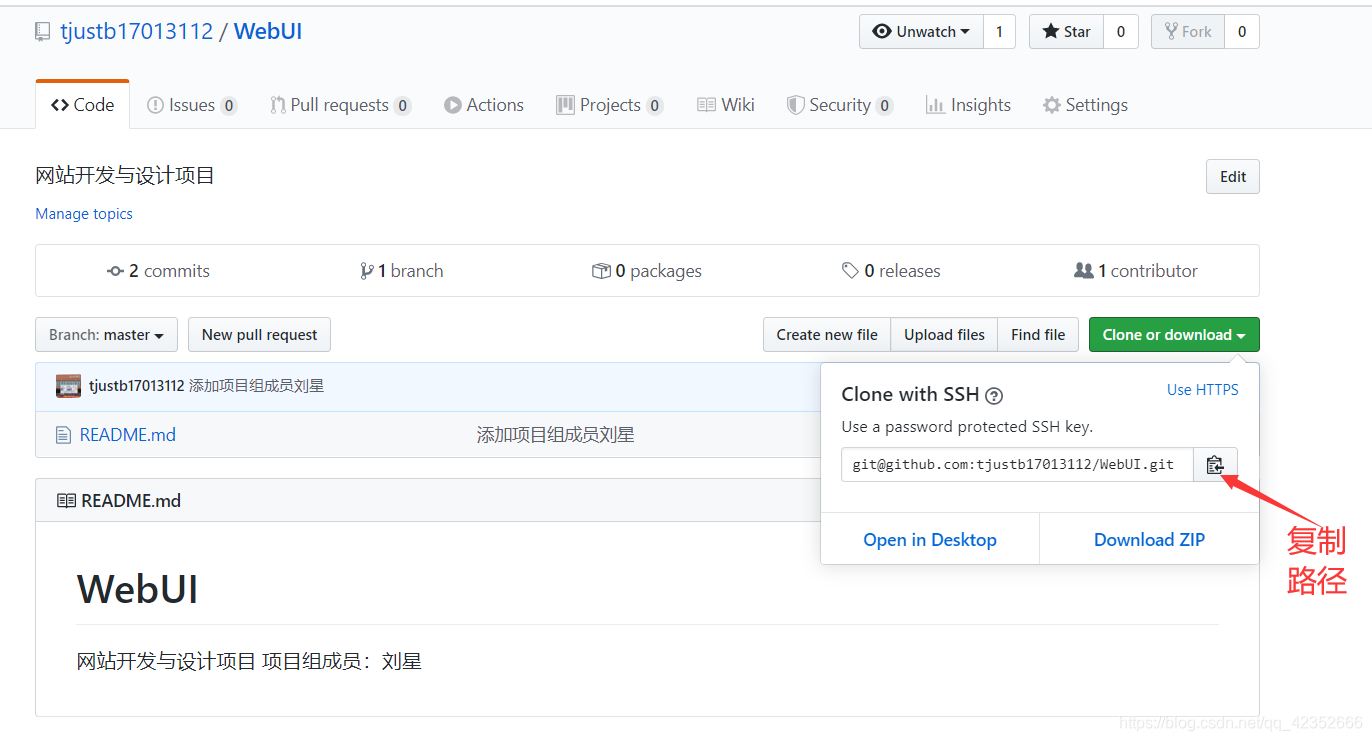This screenshot has width=1372, height=741.
Task: Open the Actions tab
Action: pos(484,105)
